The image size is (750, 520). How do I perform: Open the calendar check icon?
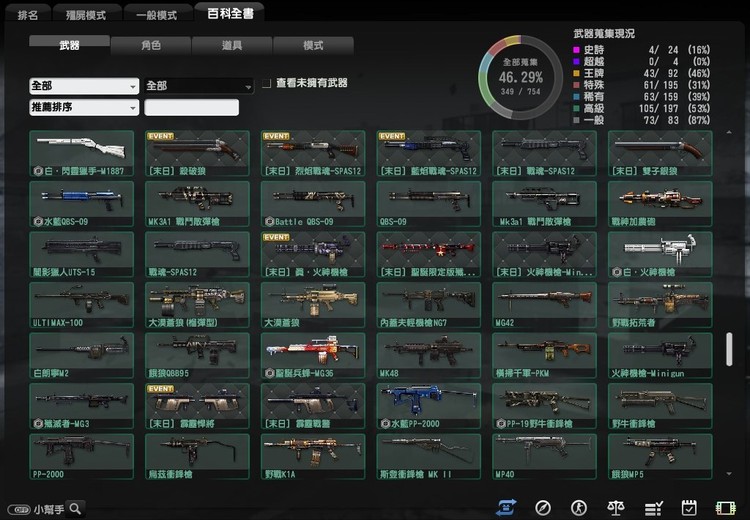[x=689, y=507]
